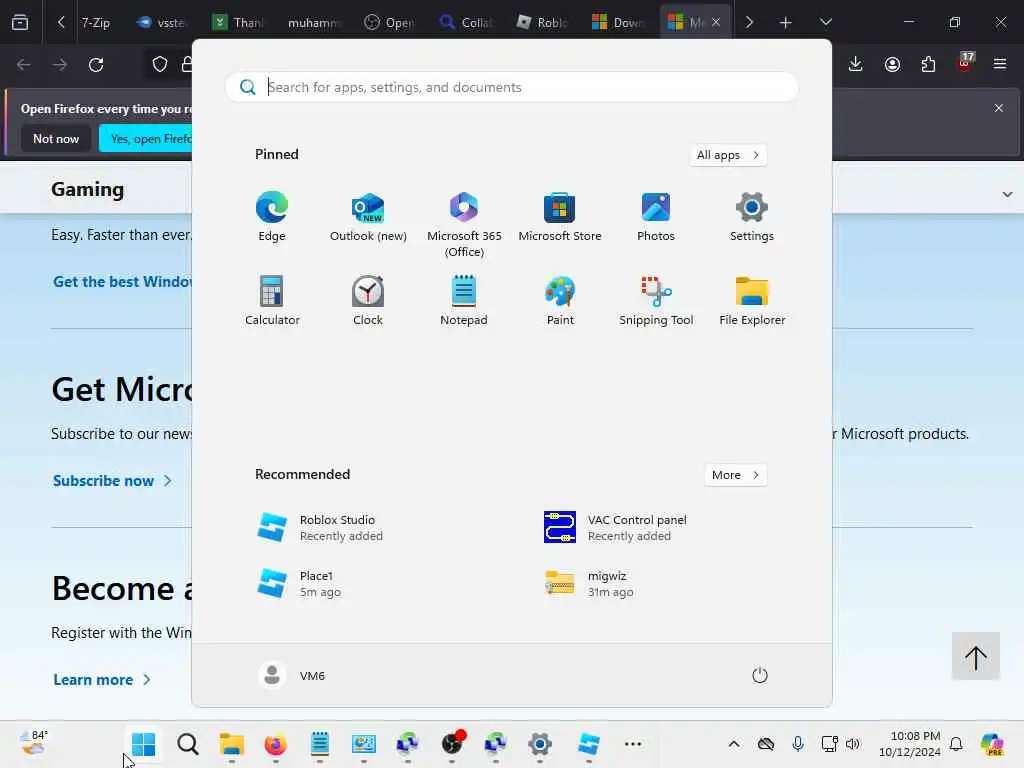Open Microsoft Store app

[x=560, y=217]
